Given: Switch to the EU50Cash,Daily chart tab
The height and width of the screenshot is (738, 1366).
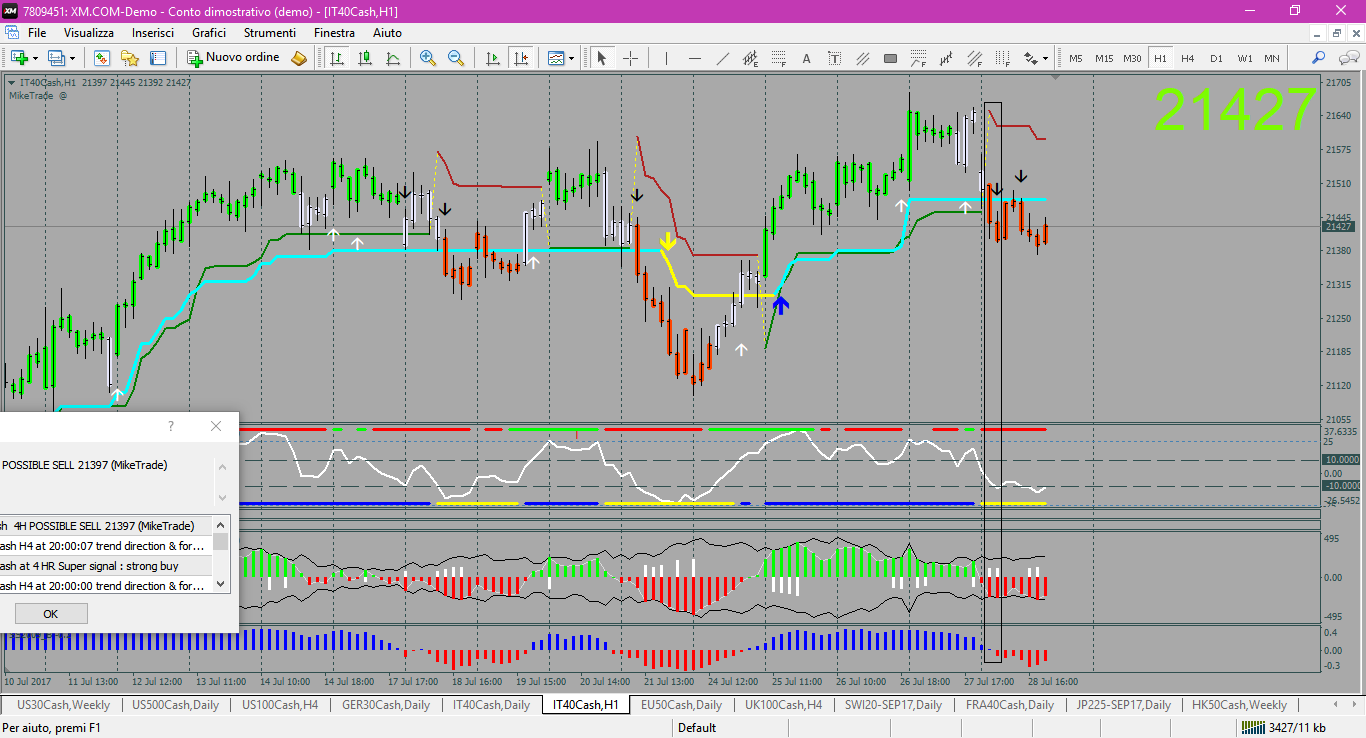Looking at the screenshot, I should pos(681,705).
